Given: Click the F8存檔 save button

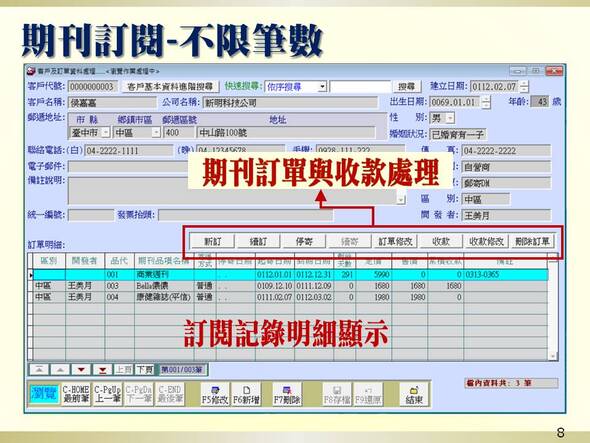Looking at the screenshot, I should click(337, 394).
